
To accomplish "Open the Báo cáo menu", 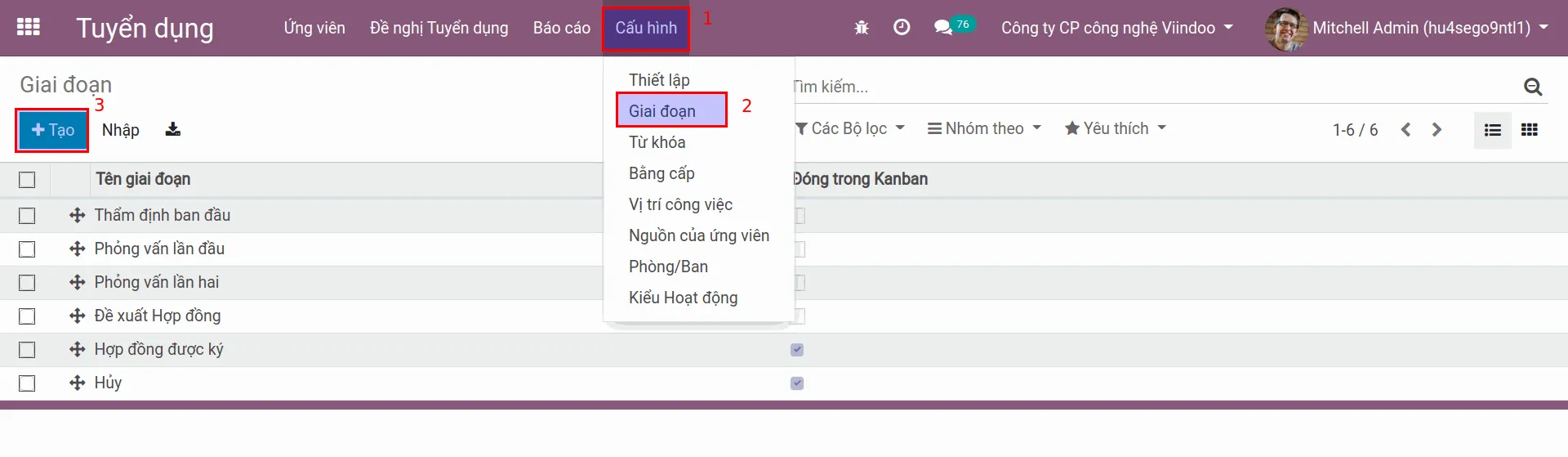I will click(x=562, y=28).
